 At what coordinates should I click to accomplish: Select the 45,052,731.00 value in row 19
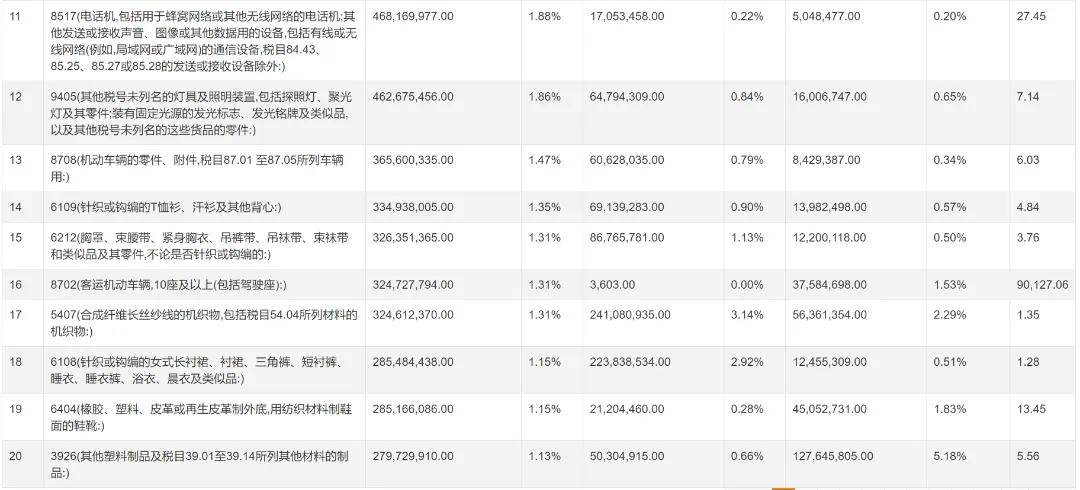click(x=830, y=409)
